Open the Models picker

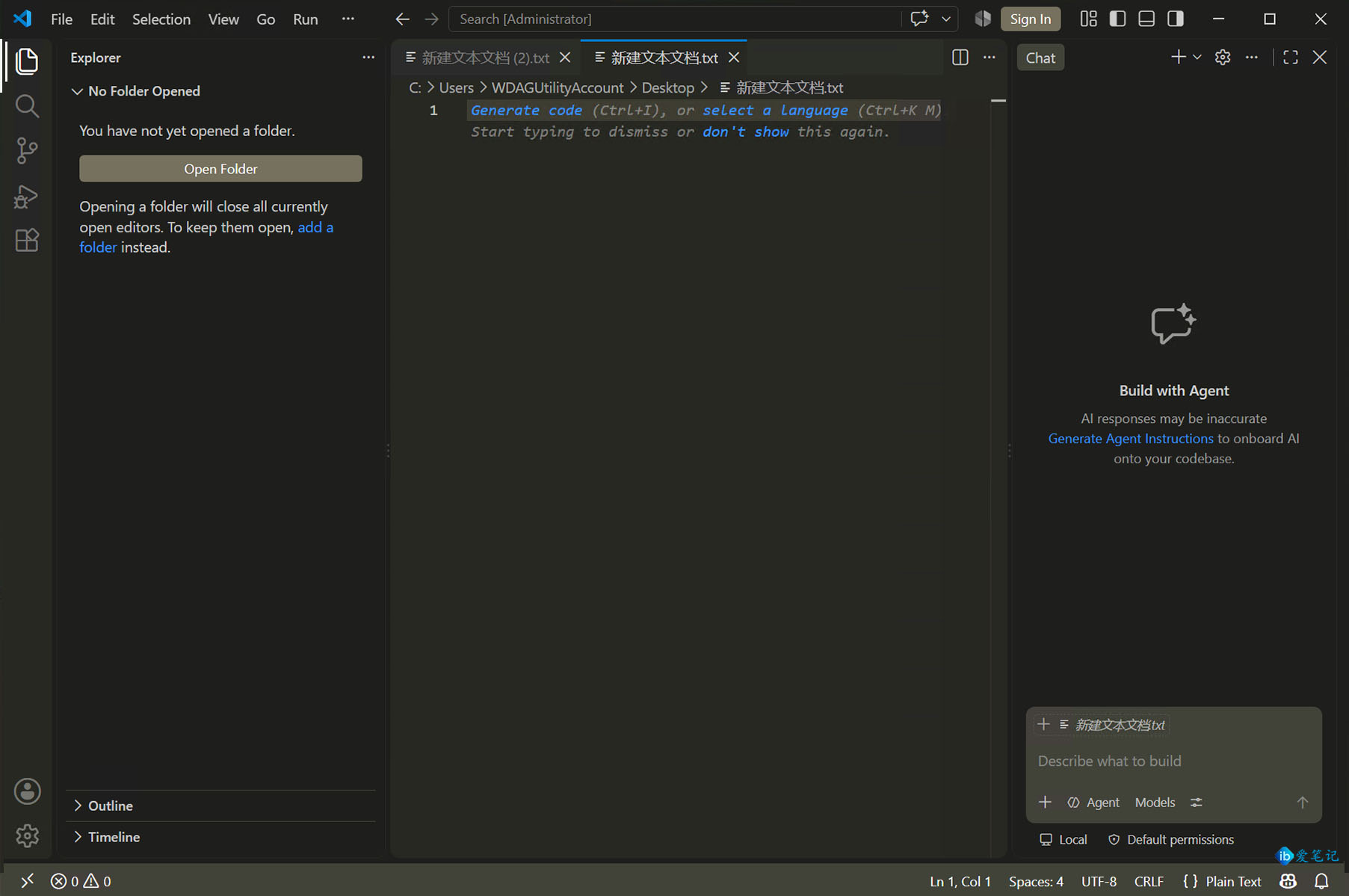(x=1155, y=802)
